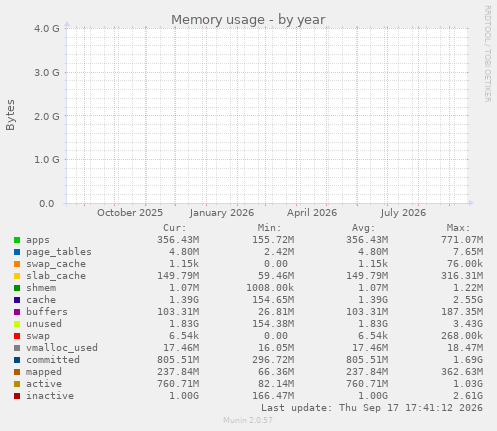Screen dimensions: 497x431
Task: Click the '4.0 G' y-axis label
Action: click(x=47, y=28)
